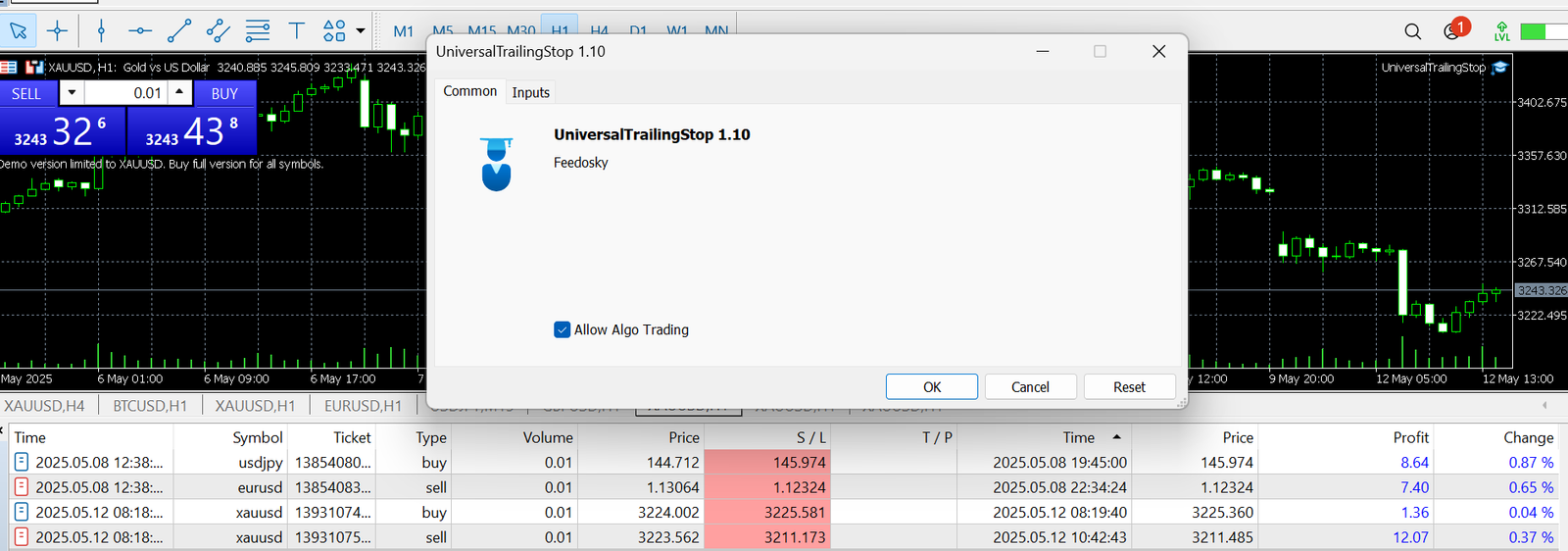This screenshot has width=1568, height=551.
Task: Click the red icon of xauusd sell row
Action: click(22, 537)
